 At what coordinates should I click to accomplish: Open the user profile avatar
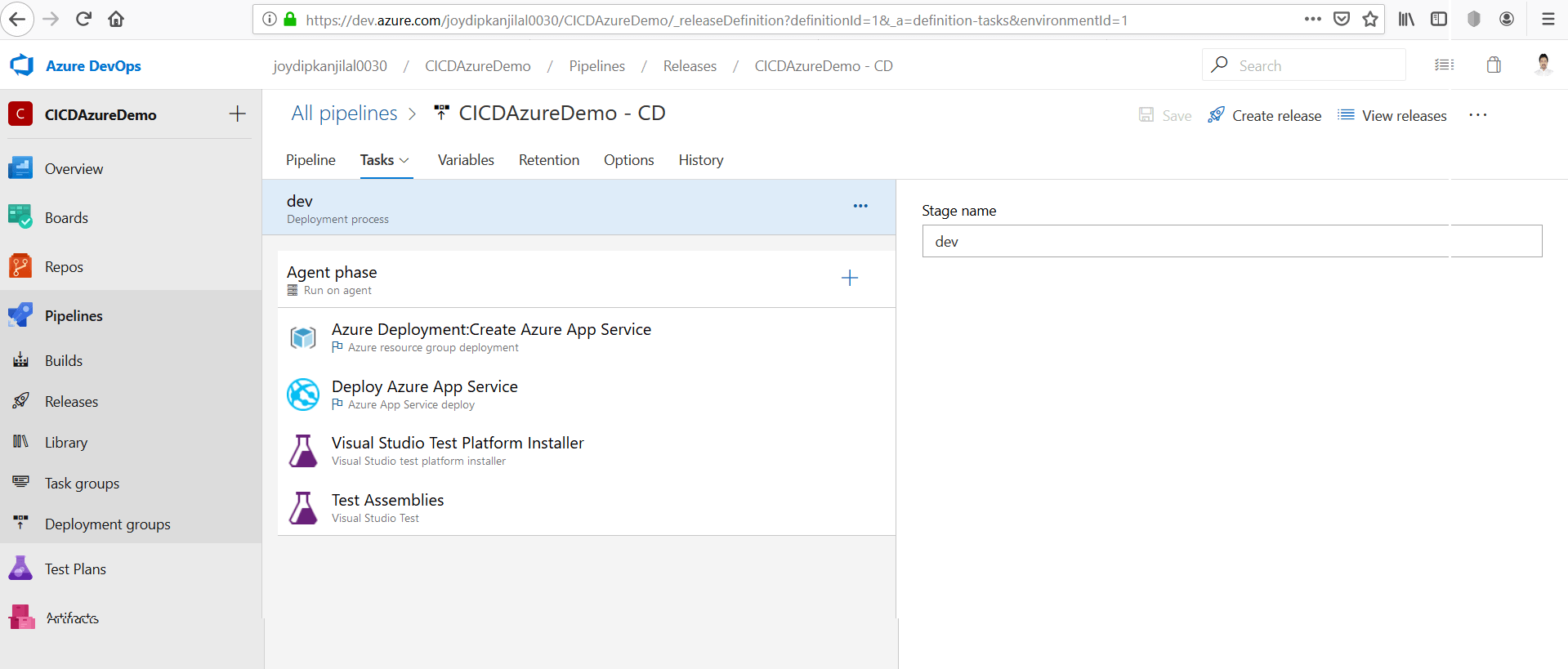pos(1543,65)
